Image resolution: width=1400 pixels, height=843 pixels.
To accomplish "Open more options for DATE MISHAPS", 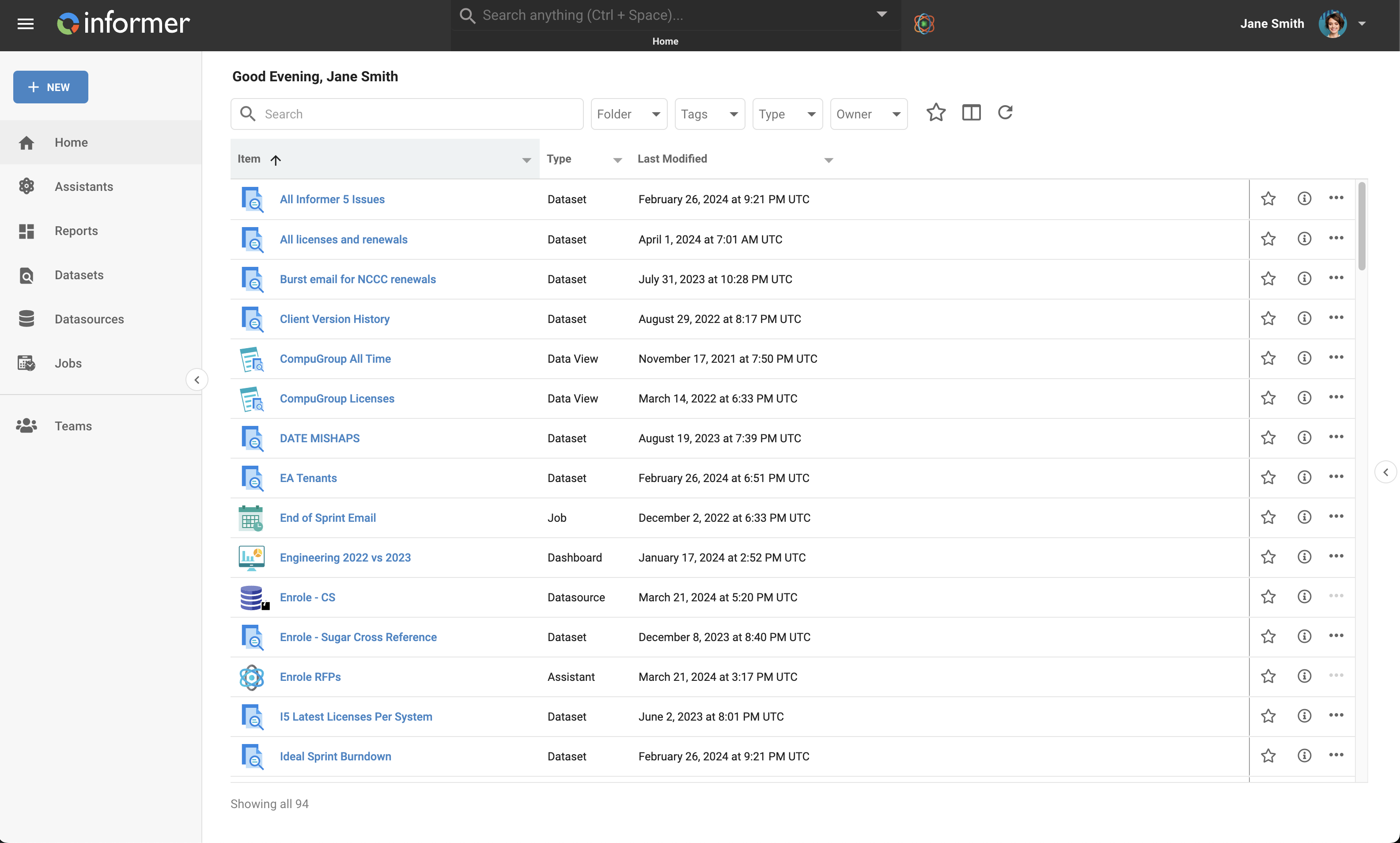I will tap(1336, 437).
